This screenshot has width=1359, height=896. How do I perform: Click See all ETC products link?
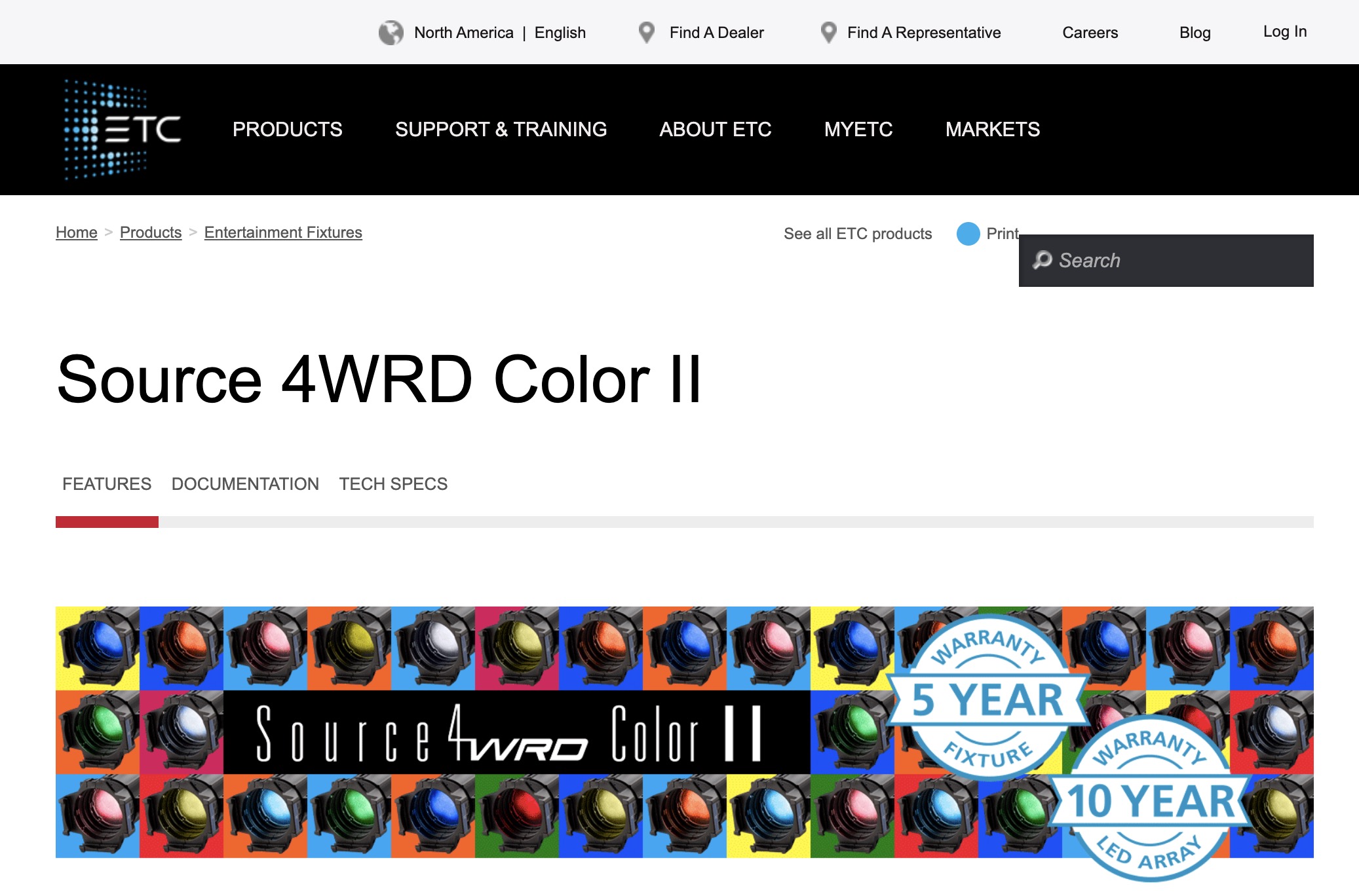(x=857, y=234)
